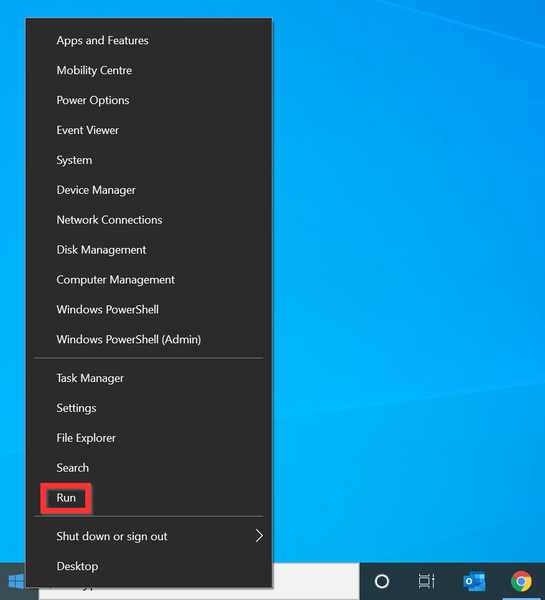The width and height of the screenshot is (545, 600).
Task: Show the Desktop via menu
Action: (149, 566)
